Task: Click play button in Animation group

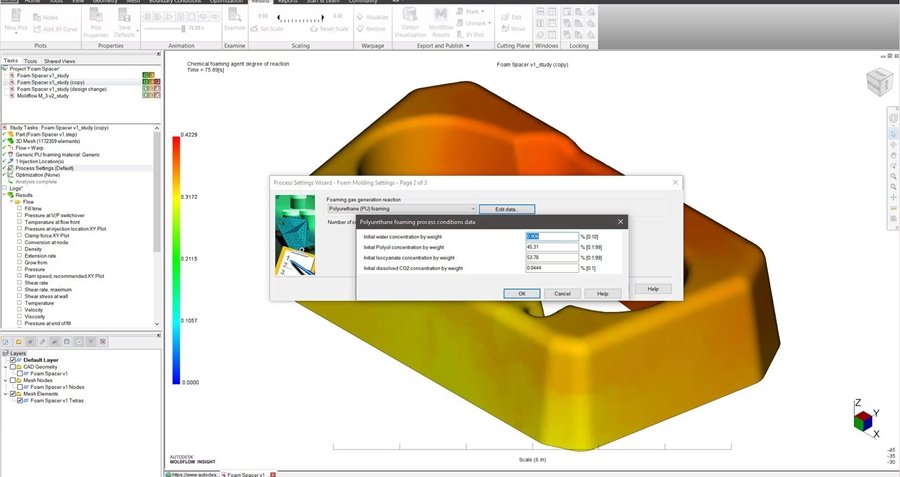Action: [169, 17]
